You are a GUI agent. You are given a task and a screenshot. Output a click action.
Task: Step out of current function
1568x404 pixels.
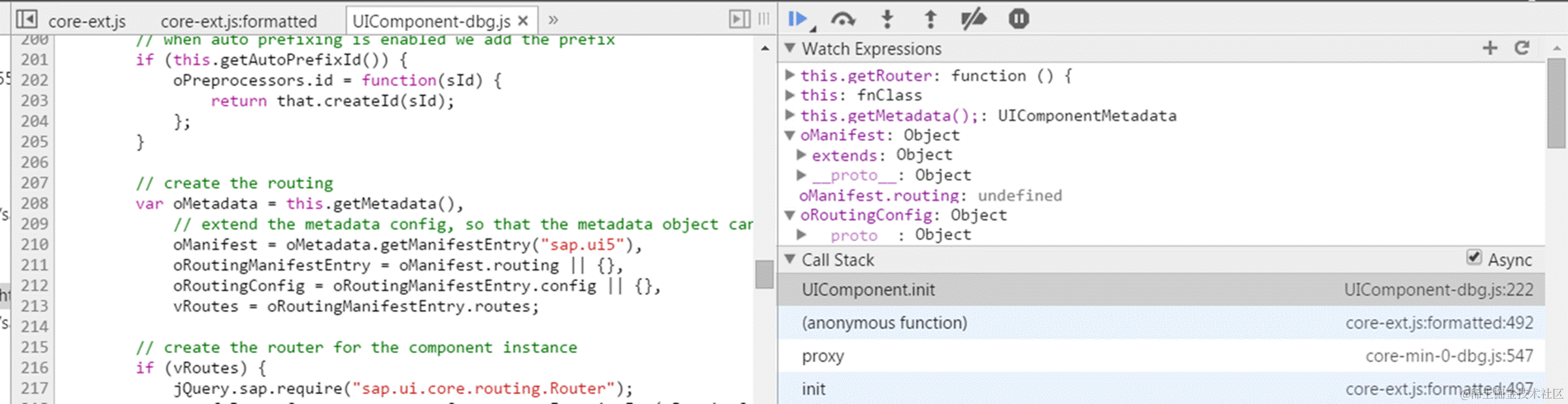(x=930, y=19)
